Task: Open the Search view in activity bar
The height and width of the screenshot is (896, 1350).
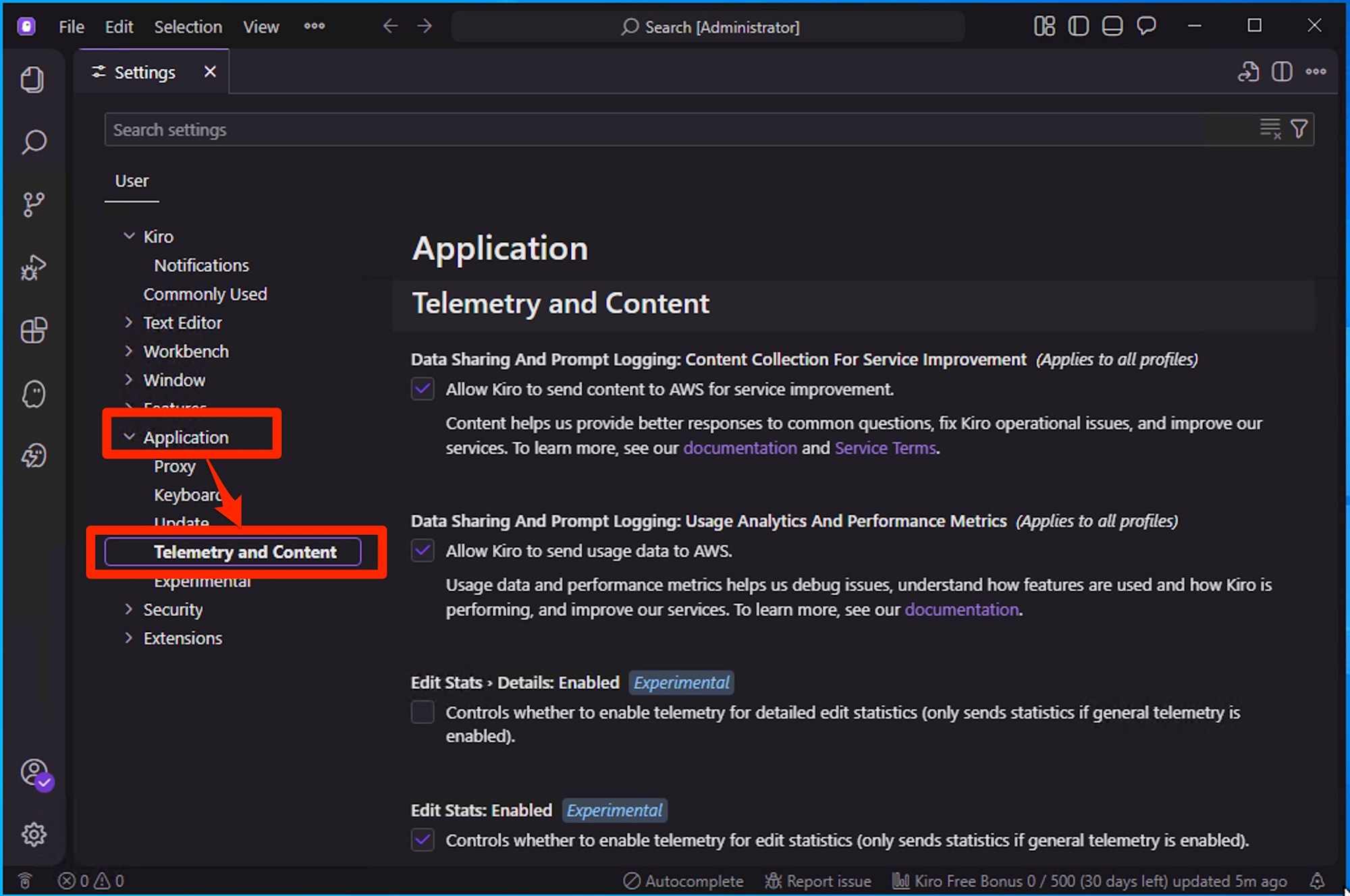Action: (x=34, y=142)
